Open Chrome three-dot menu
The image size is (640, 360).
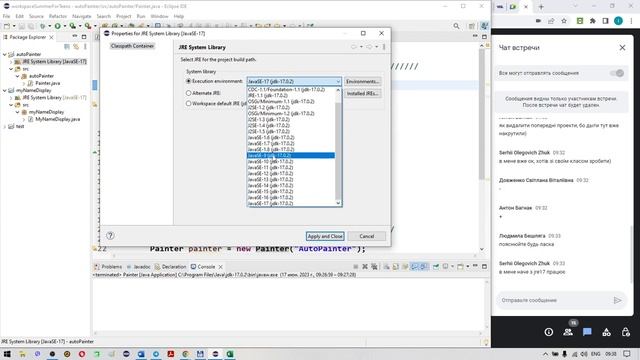(631, 21)
